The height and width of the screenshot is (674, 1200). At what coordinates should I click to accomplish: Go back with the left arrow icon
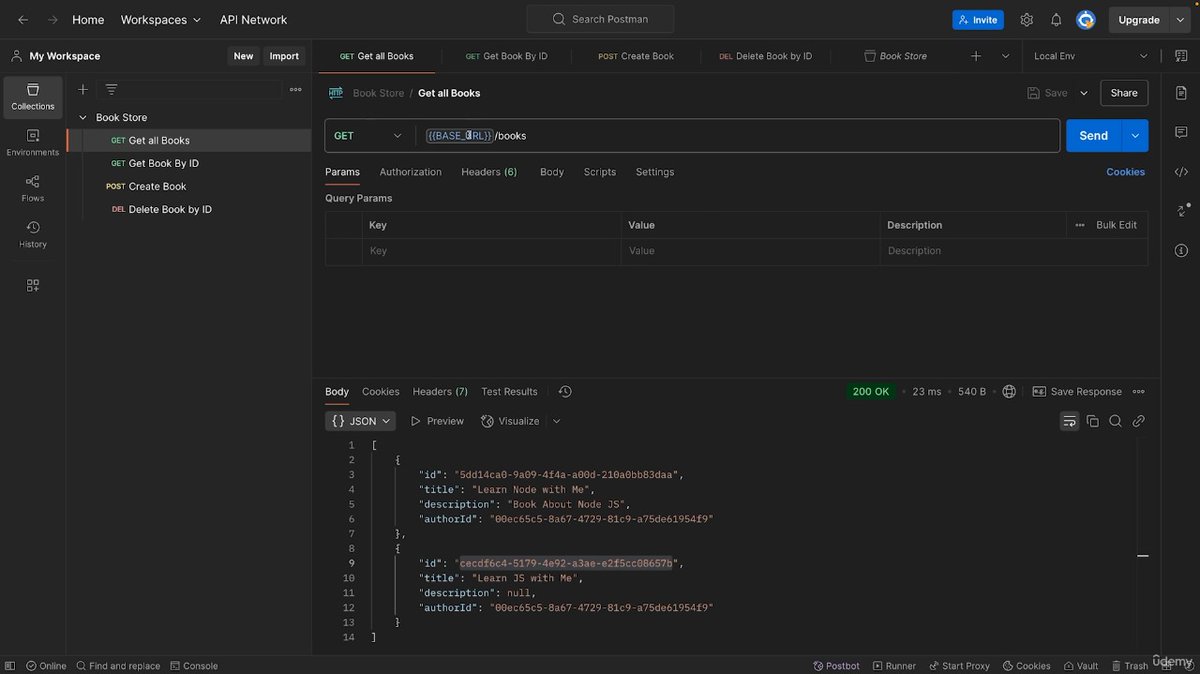pos(23,20)
